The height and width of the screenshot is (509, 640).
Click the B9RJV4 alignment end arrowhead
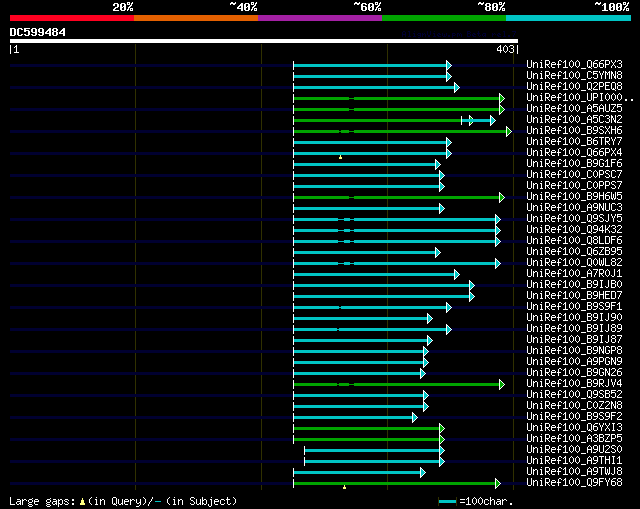(502, 385)
